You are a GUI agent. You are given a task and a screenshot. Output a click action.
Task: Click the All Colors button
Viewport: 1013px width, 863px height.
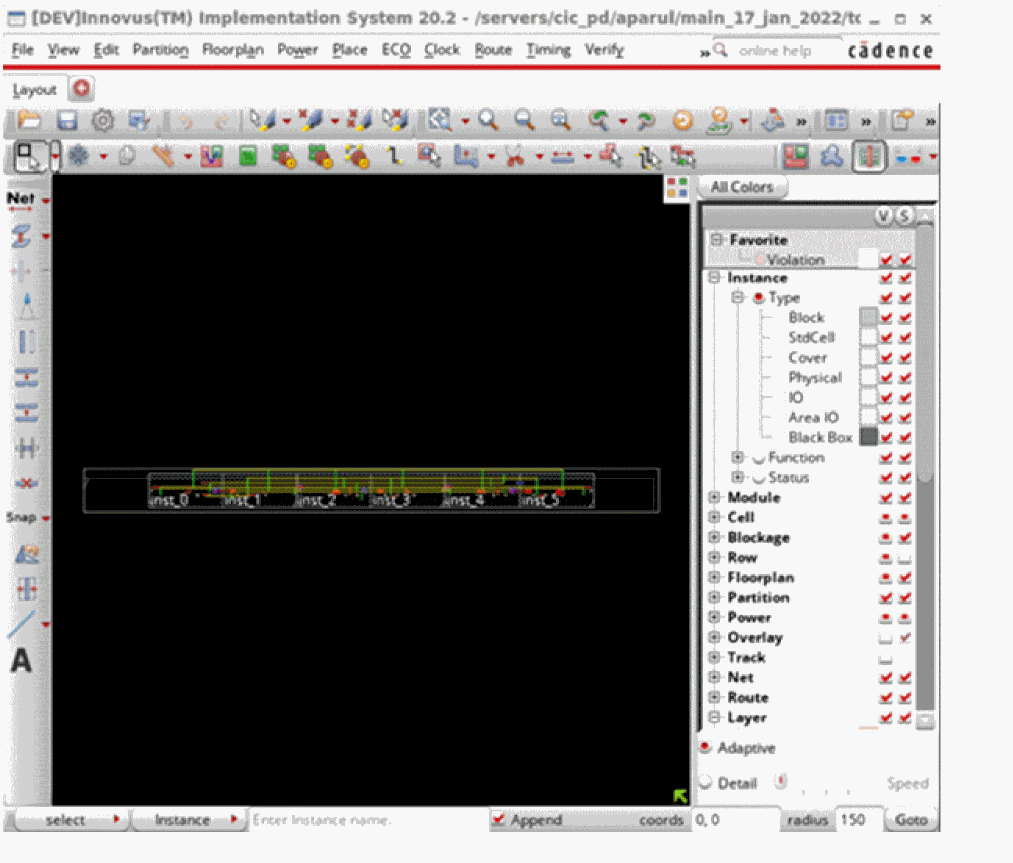(x=741, y=187)
